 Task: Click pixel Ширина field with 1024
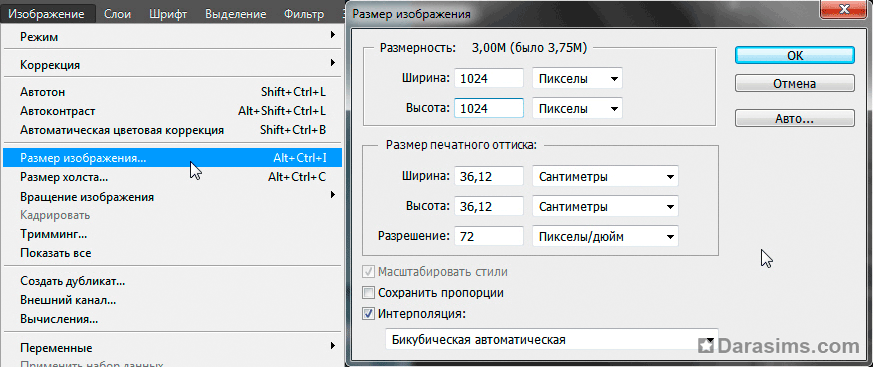[x=489, y=79]
